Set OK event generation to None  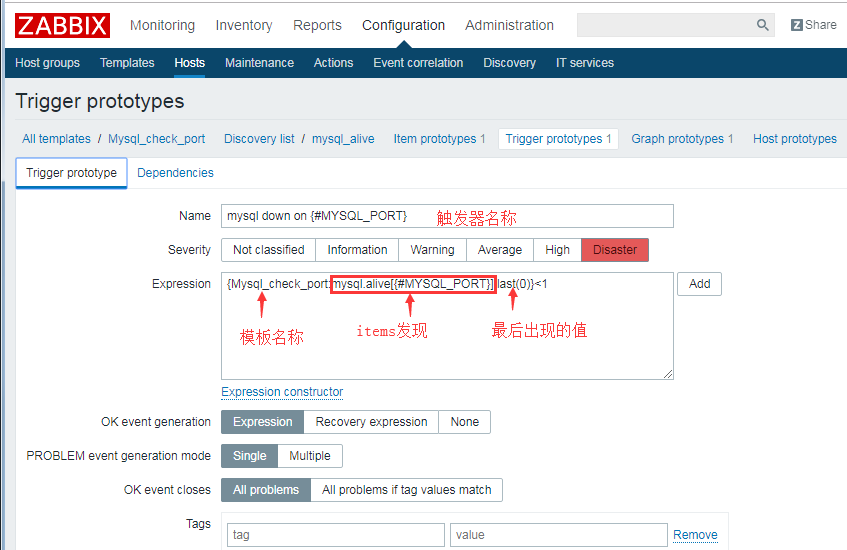pyautogui.click(x=464, y=422)
